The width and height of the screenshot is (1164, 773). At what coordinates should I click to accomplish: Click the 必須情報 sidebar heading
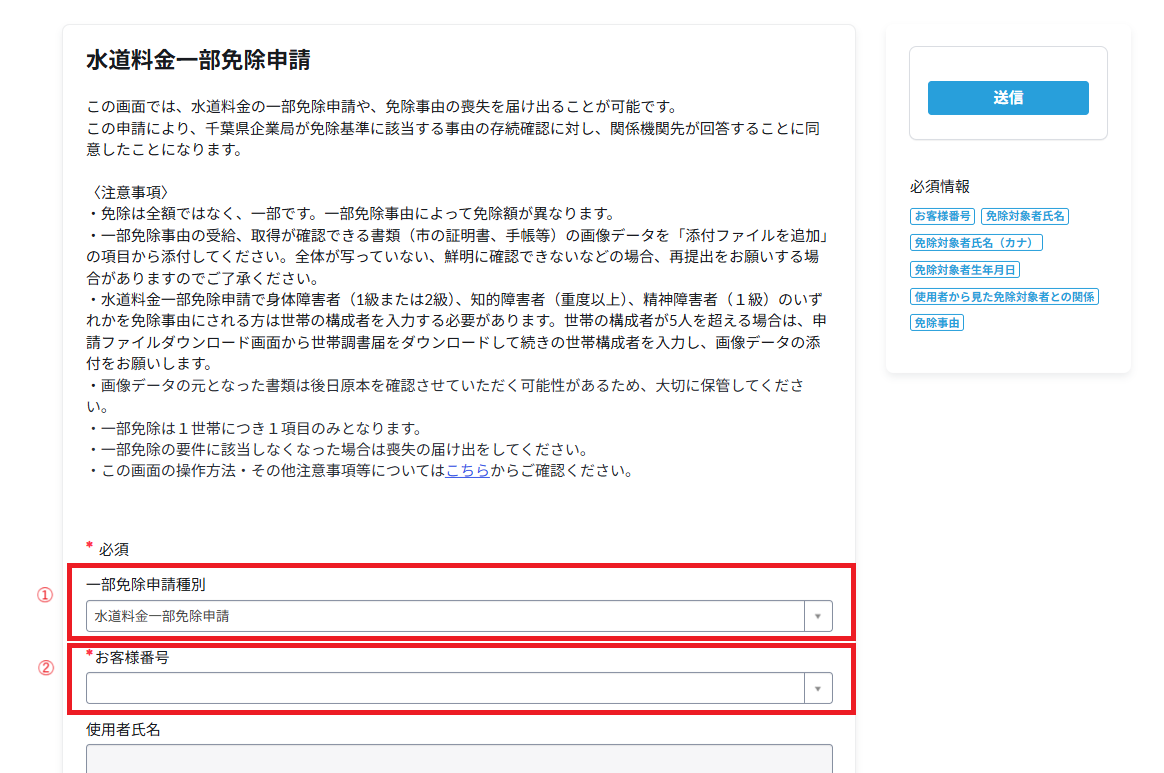click(x=939, y=187)
